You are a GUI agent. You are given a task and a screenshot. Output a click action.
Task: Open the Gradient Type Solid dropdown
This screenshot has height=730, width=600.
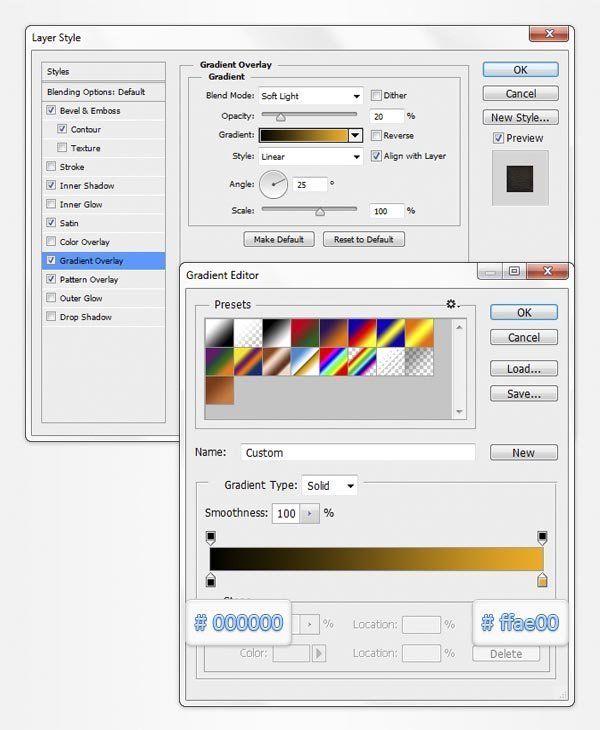[330, 486]
